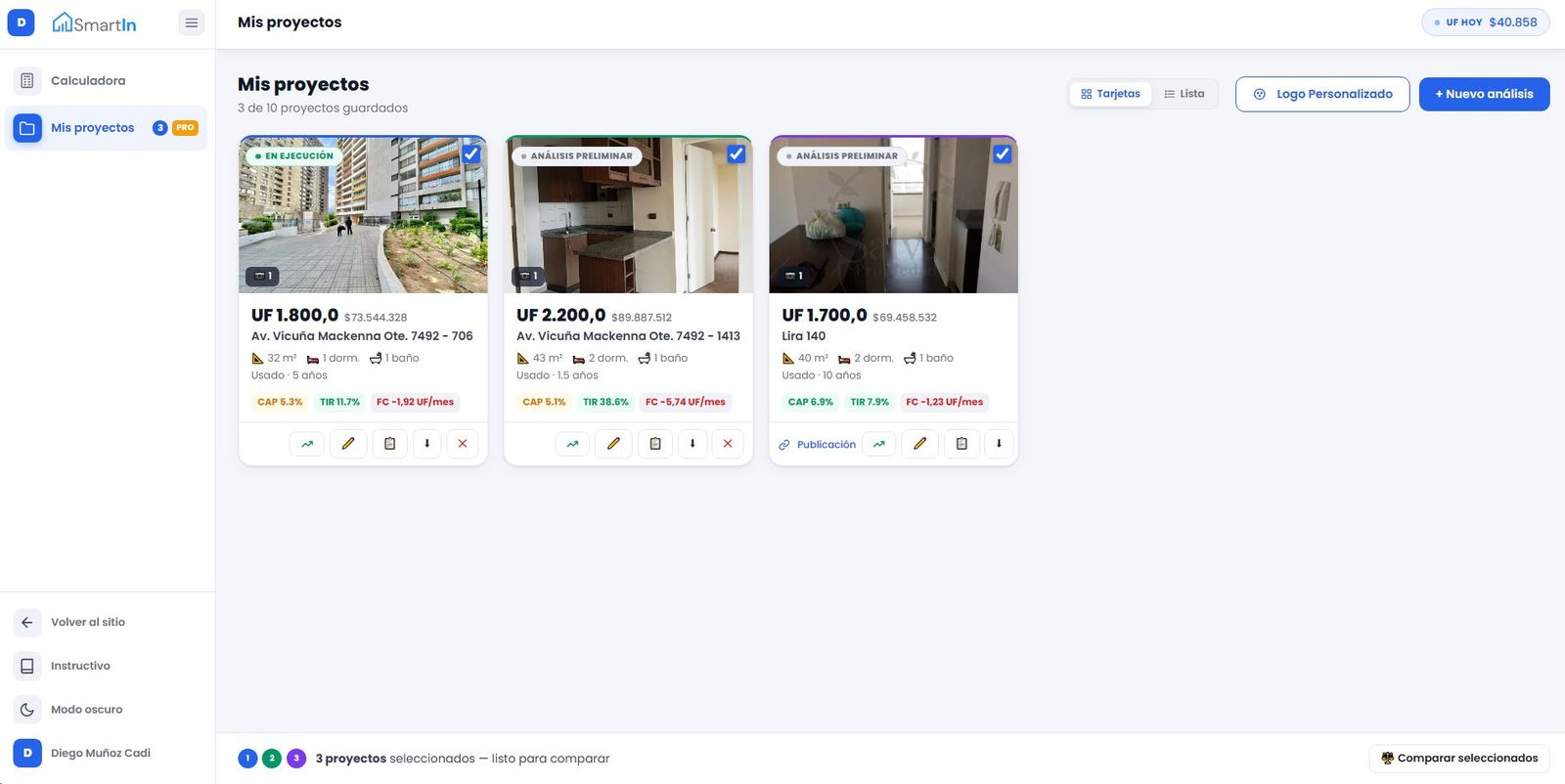Click the clipboard icon on apartment 706
The image size is (1565, 784).
[389, 444]
